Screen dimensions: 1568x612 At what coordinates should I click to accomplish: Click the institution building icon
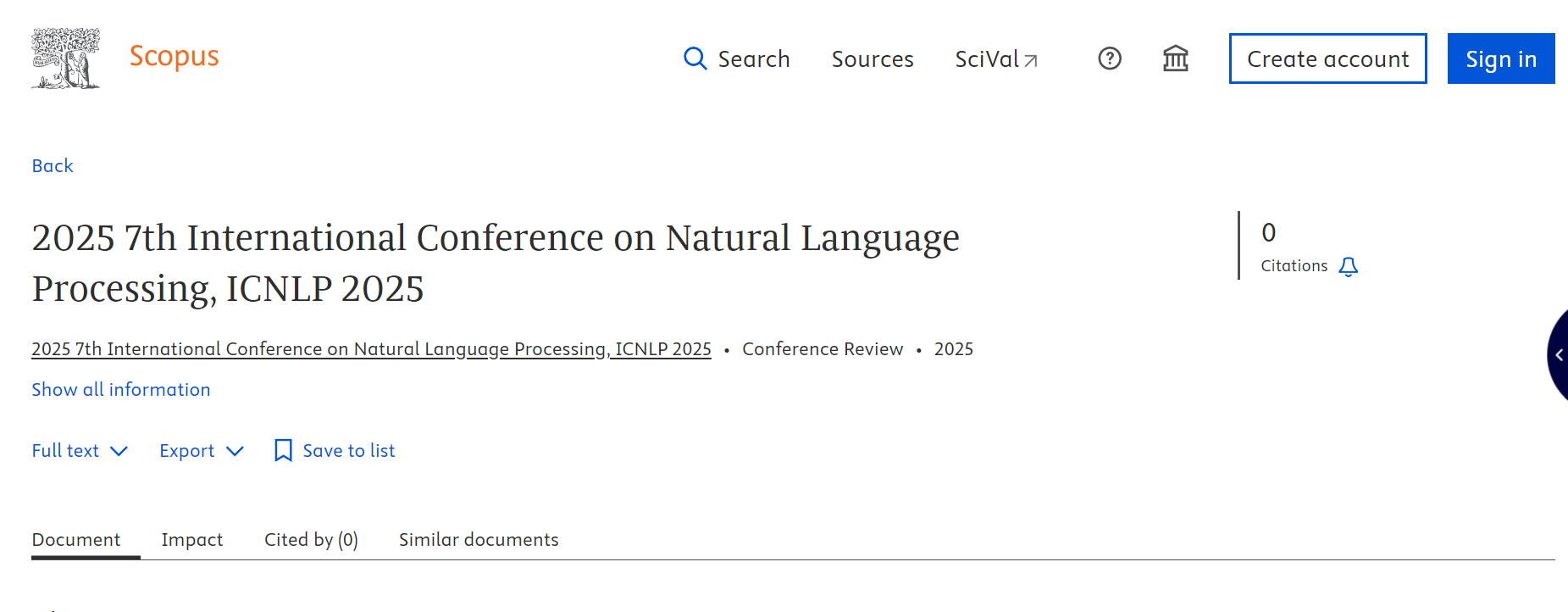[1175, 58]
